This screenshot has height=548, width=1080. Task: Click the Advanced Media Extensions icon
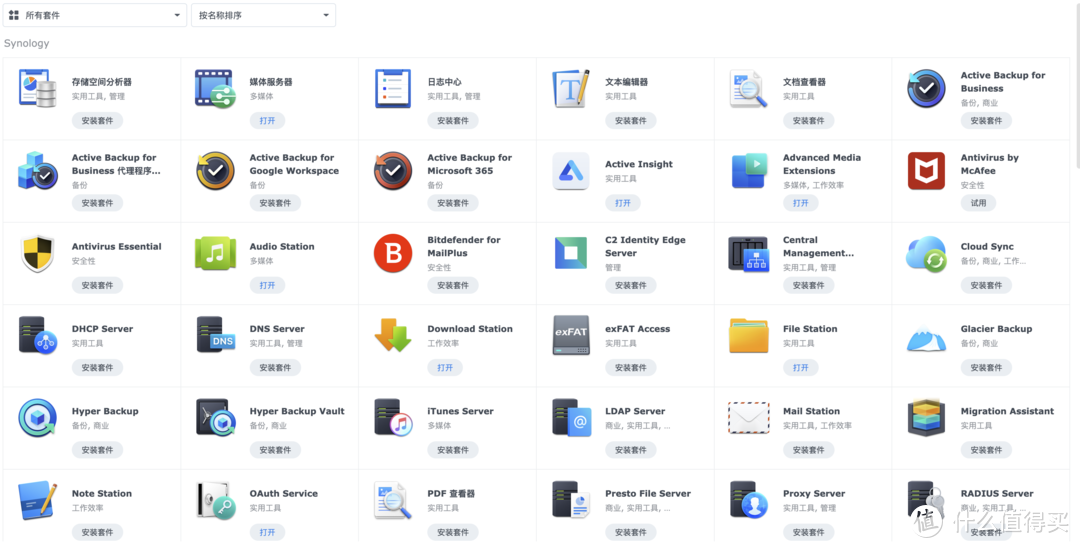pos(749,171)
